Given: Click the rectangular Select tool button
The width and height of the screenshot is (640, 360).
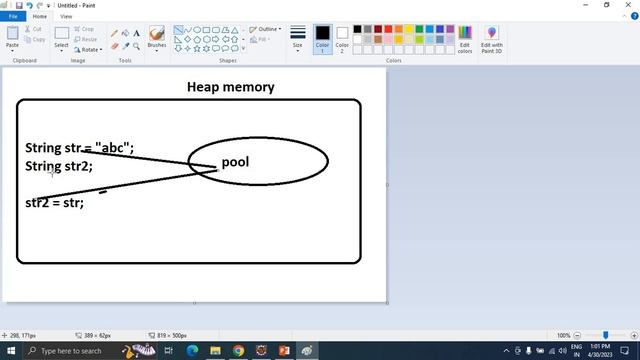Looking at the screenshot, I should (x=62, y=33).
